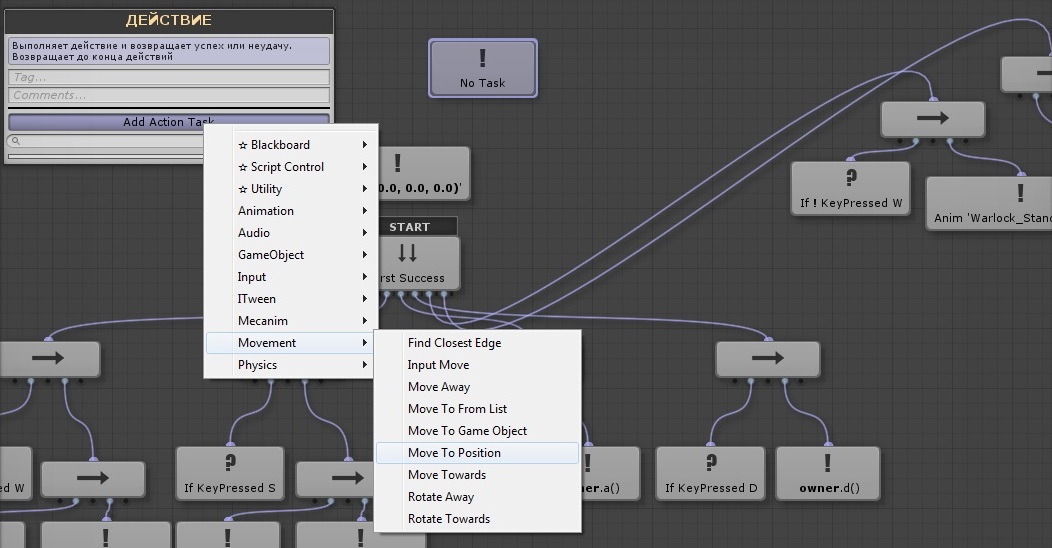The width and height of the screenshot is (1052, 548).
Task: Choose the Move Towards action
Action: (477, 475)
